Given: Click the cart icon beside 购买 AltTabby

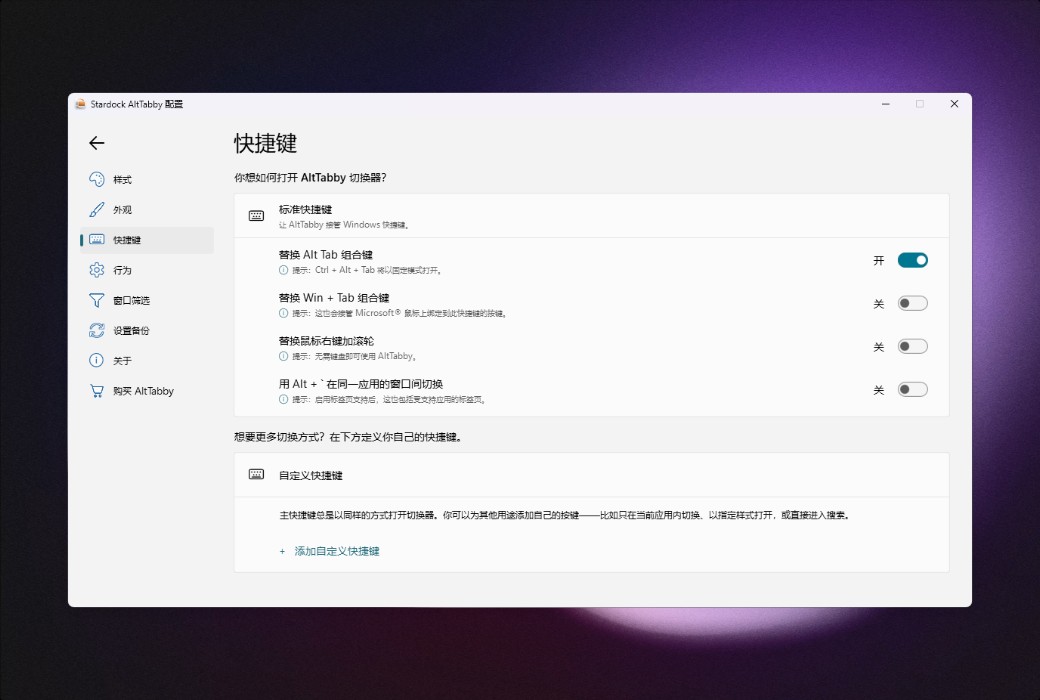Looking at the screenshot, I should coord(97,391).
